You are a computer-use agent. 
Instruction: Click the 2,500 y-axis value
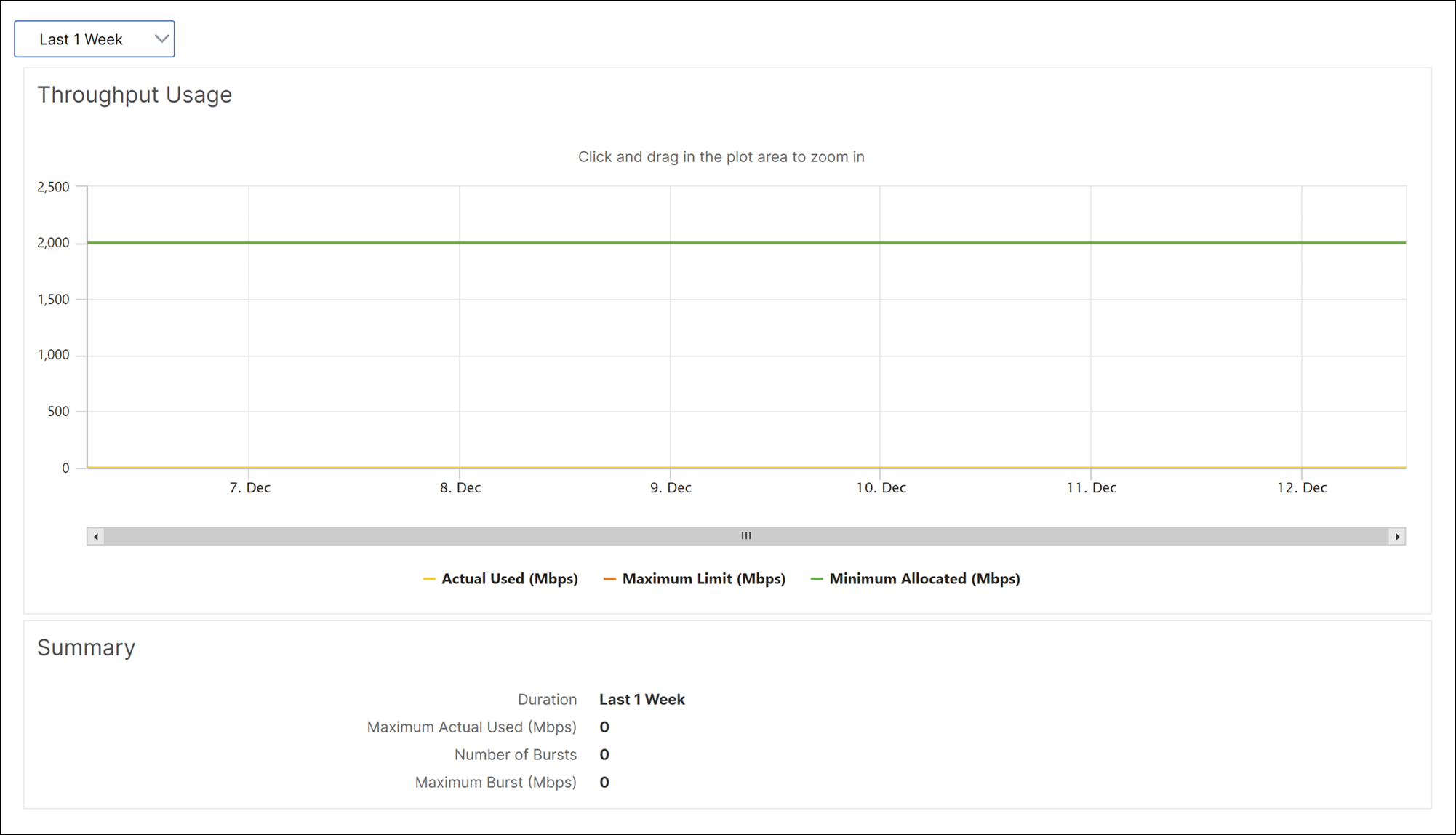coord(53,187)
